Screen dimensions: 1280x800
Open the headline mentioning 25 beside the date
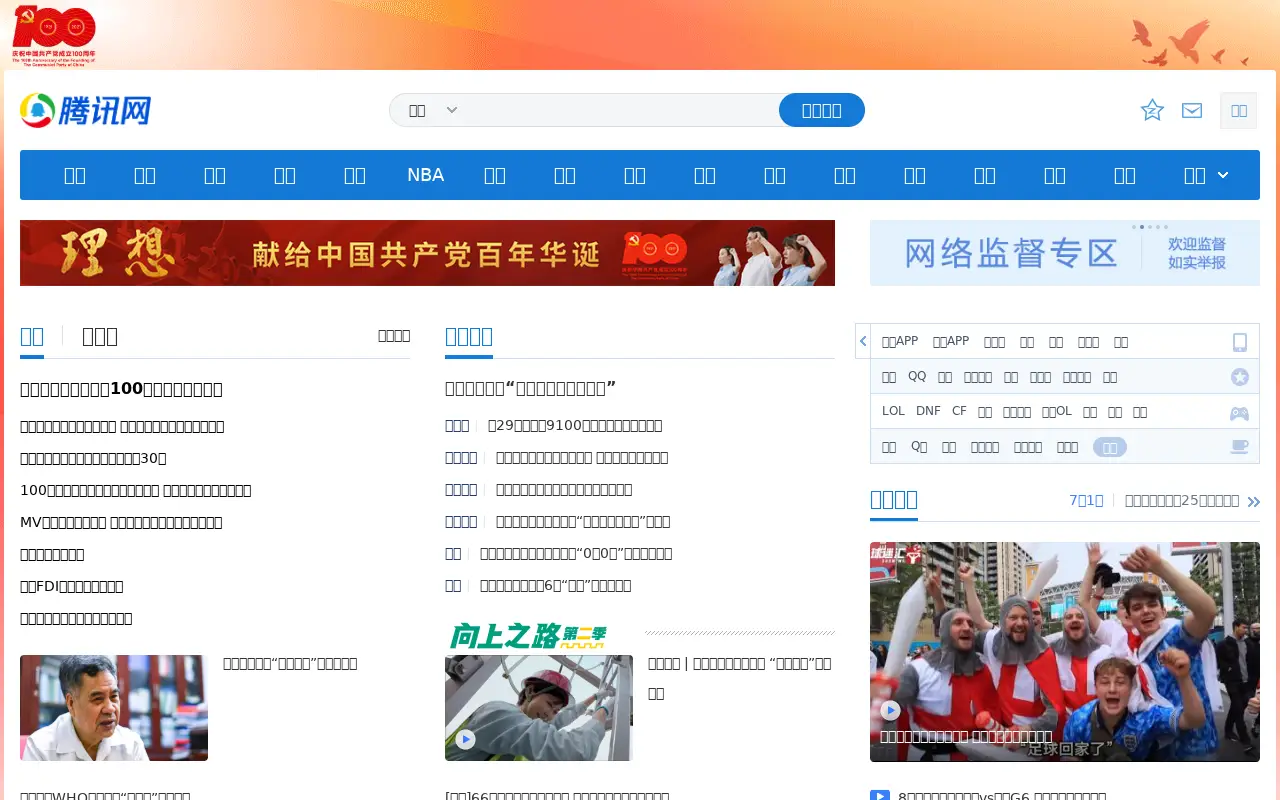pyautogui.click(x=1182, y=500)
